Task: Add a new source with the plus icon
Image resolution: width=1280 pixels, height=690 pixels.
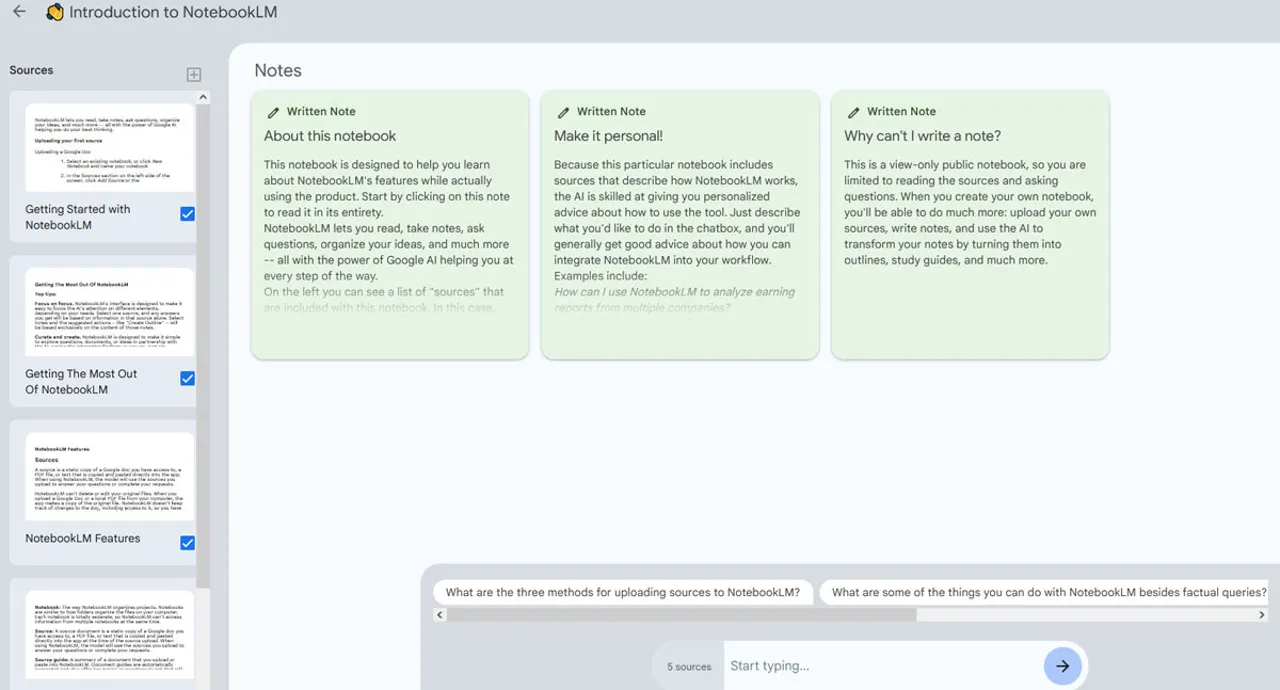Action: [194, 74]
